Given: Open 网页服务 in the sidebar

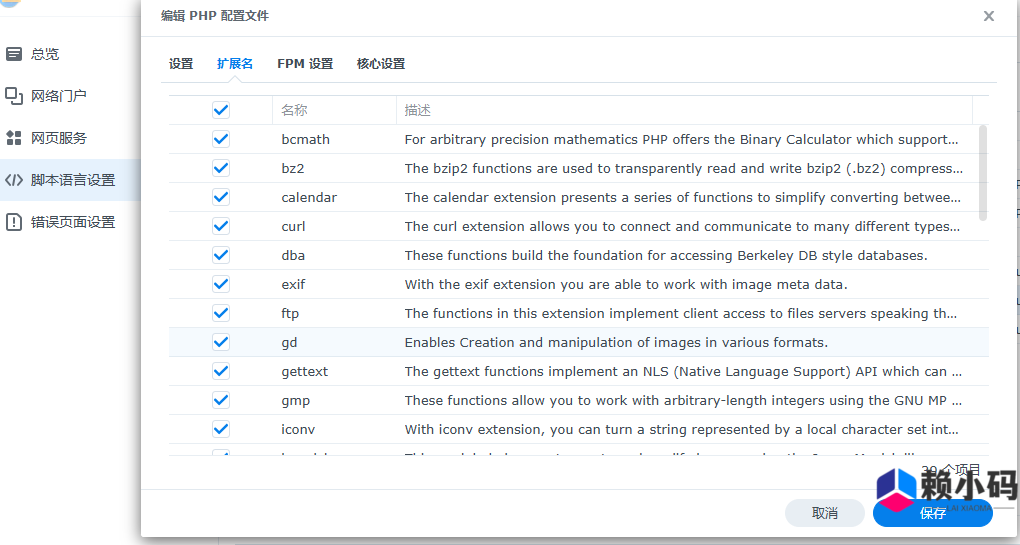Looking at the screenshot, I should pyautogui.click(x=59, y=138).
